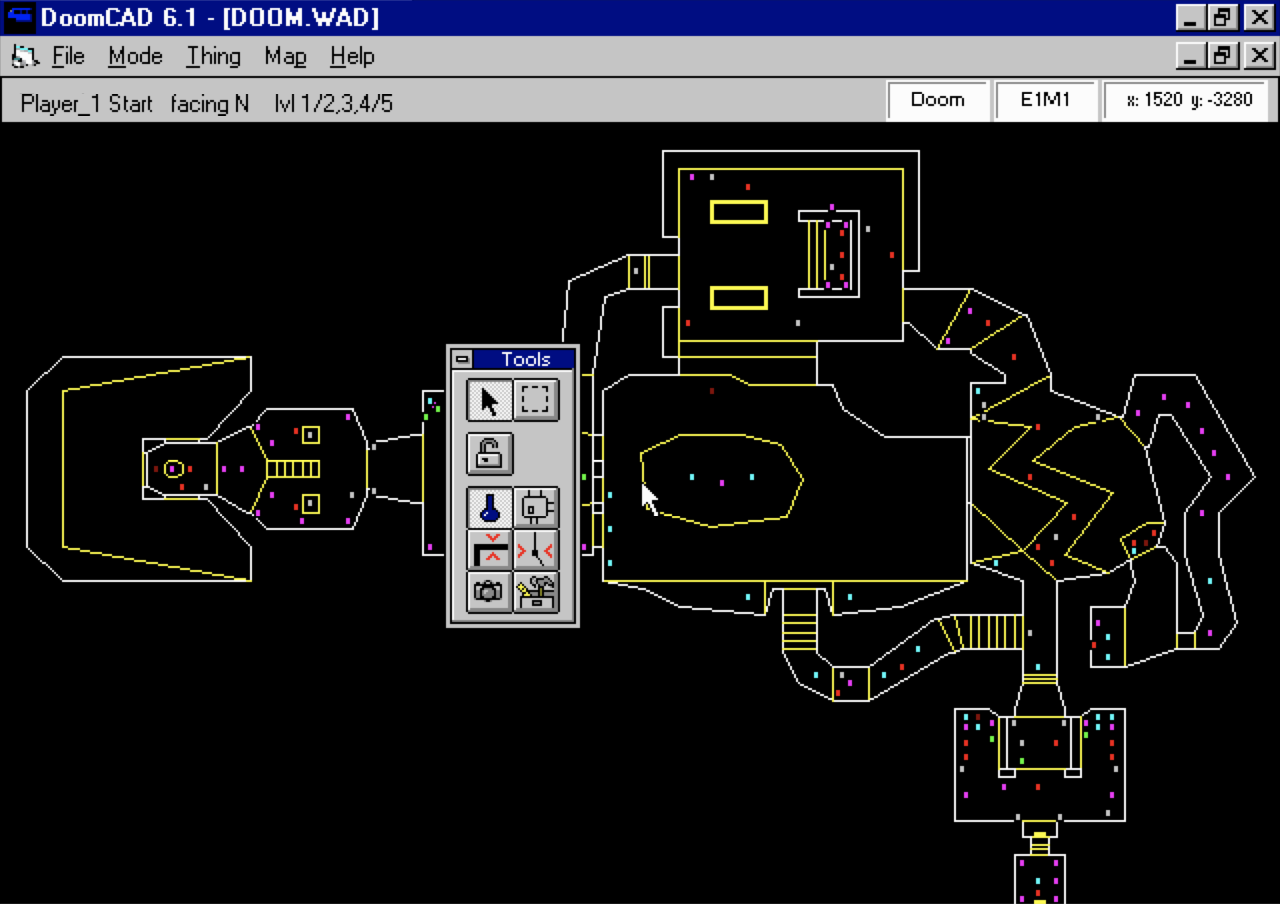
Task: Click the camera snapshot tool
Action: tap(490, 591)
